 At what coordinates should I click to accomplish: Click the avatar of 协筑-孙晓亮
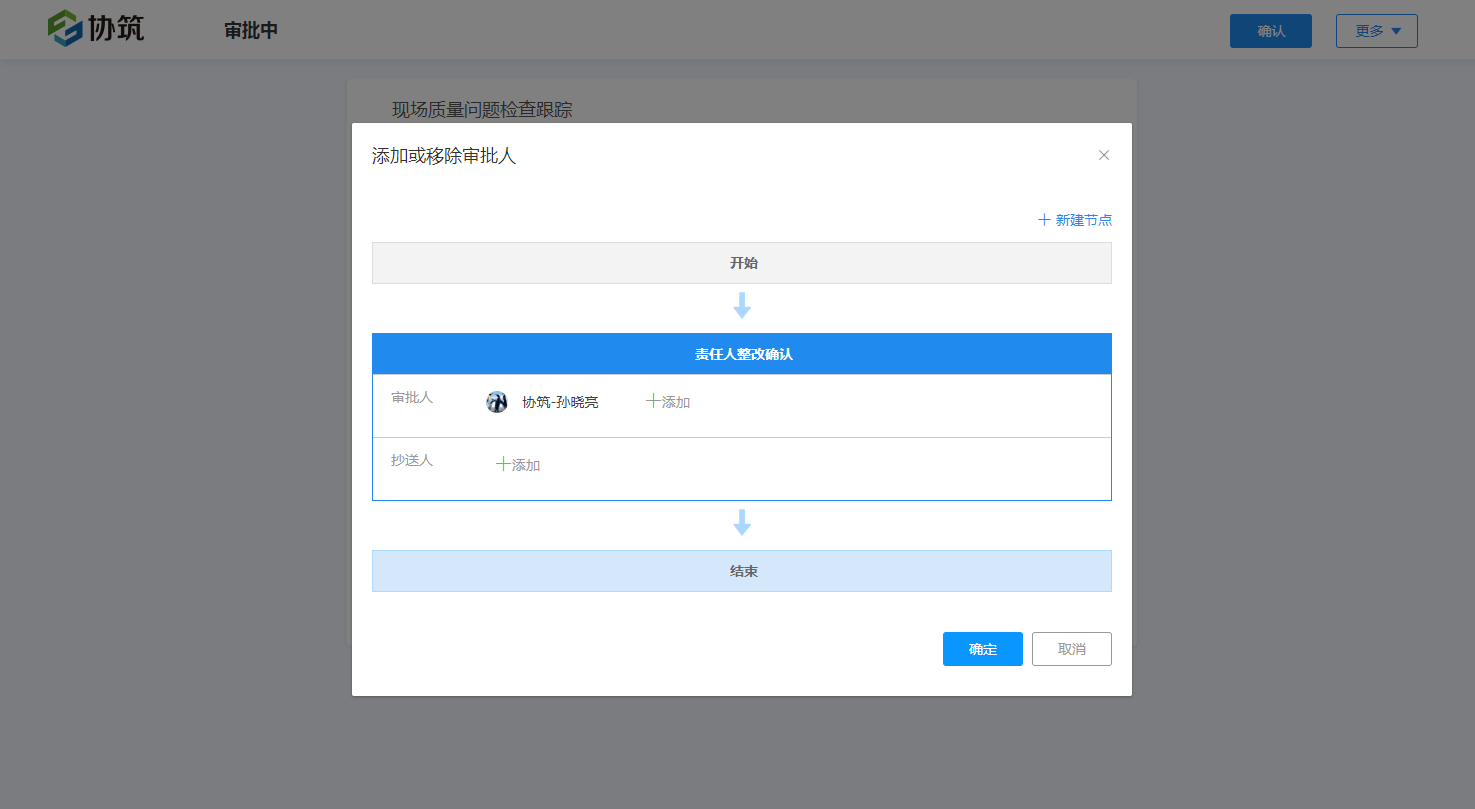coord(497,401)
